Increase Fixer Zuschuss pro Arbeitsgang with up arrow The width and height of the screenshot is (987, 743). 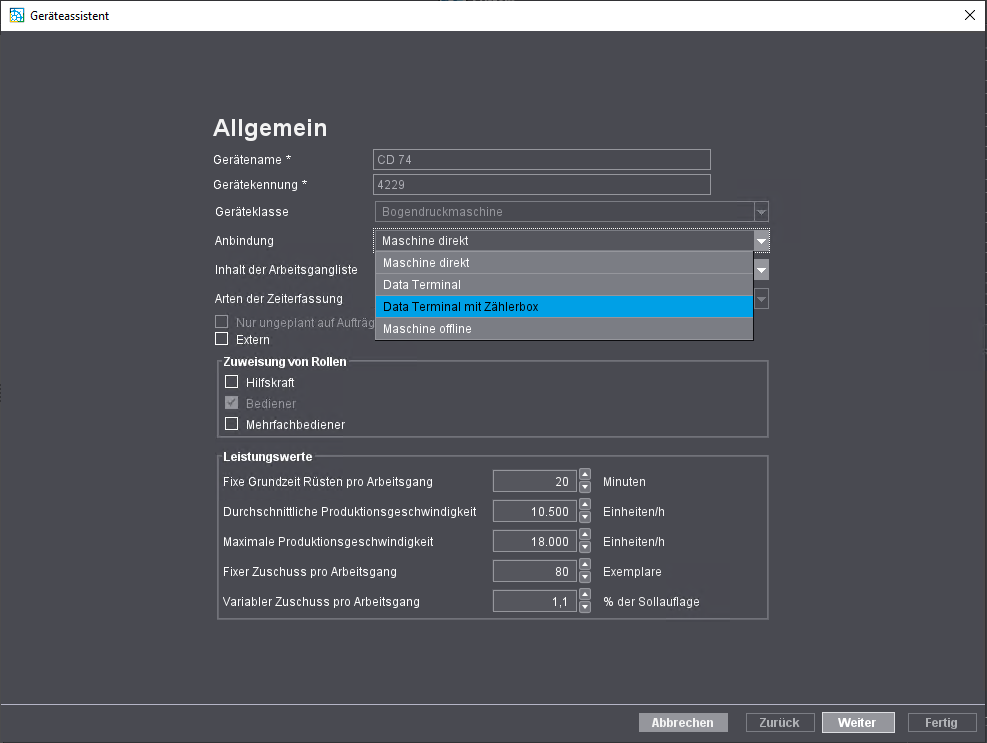pyautogui.click(x=585, y=565)
